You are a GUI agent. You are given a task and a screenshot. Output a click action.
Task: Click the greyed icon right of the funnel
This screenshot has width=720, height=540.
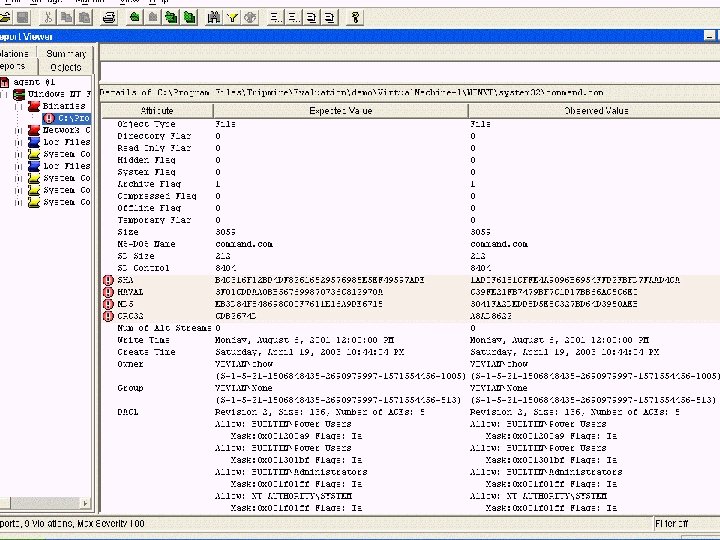(x=250, y=18)
